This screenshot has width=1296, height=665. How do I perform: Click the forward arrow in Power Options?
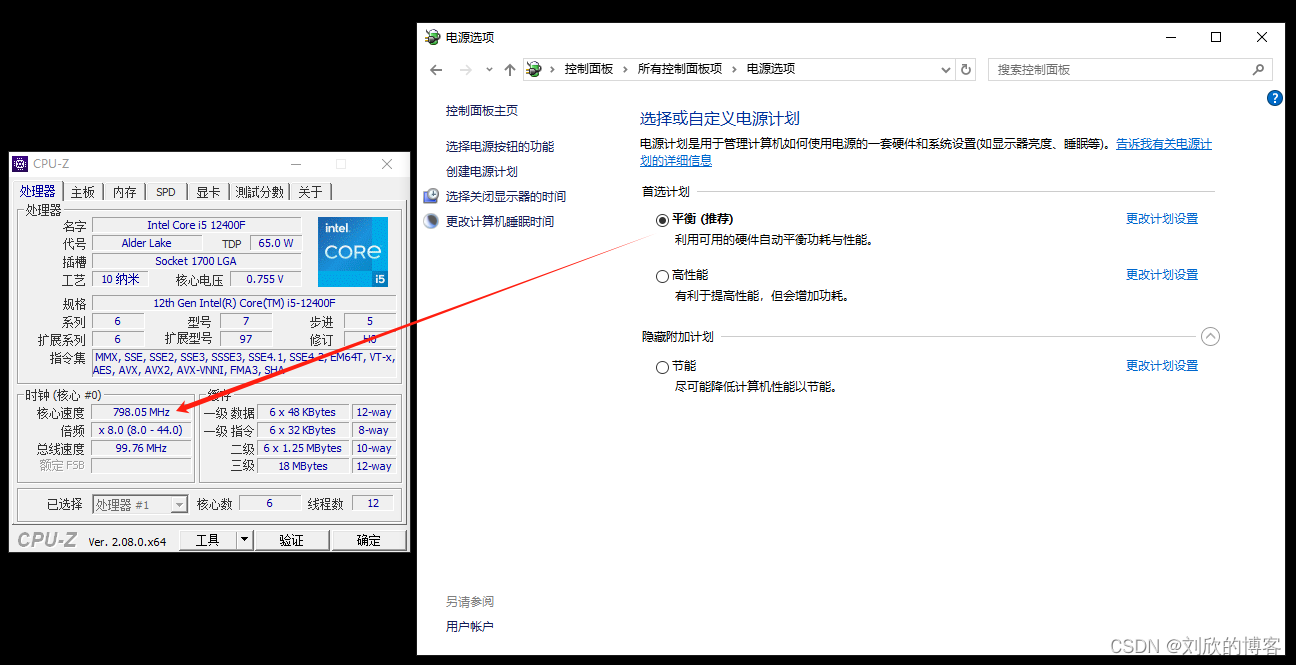(465, 70)
